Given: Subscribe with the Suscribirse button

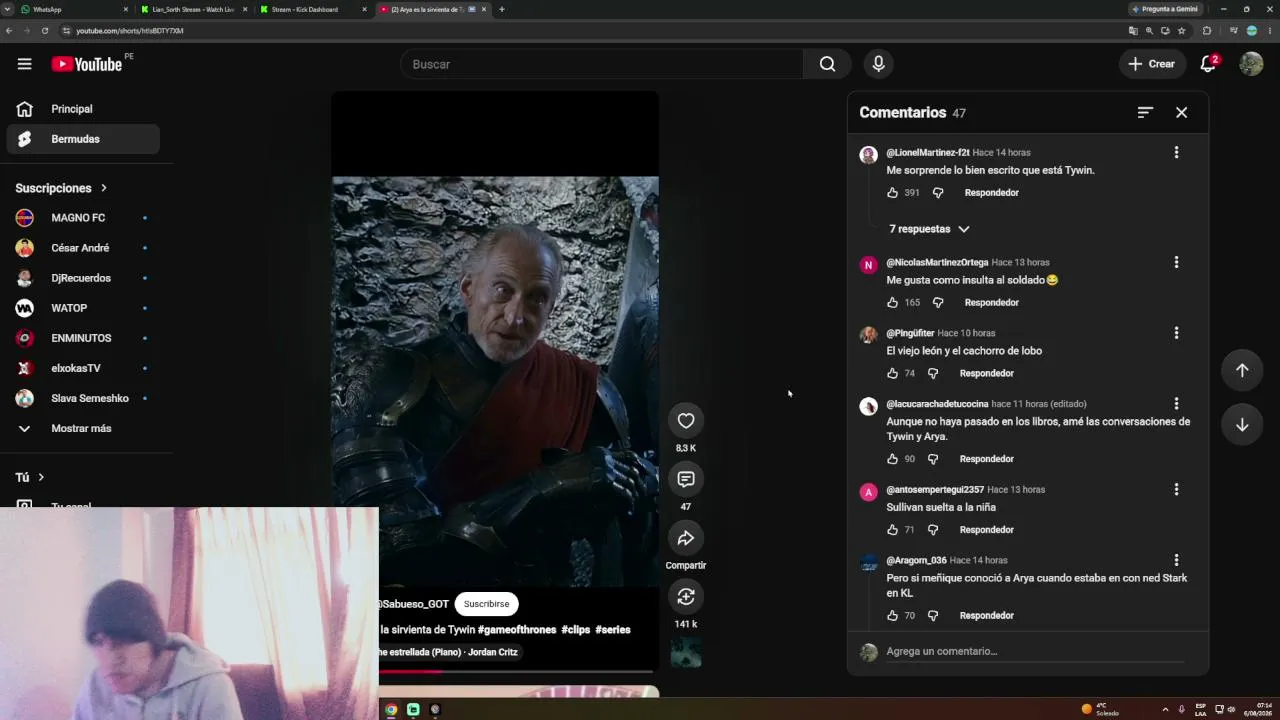Looking at the screenshot, I should 486,604.
